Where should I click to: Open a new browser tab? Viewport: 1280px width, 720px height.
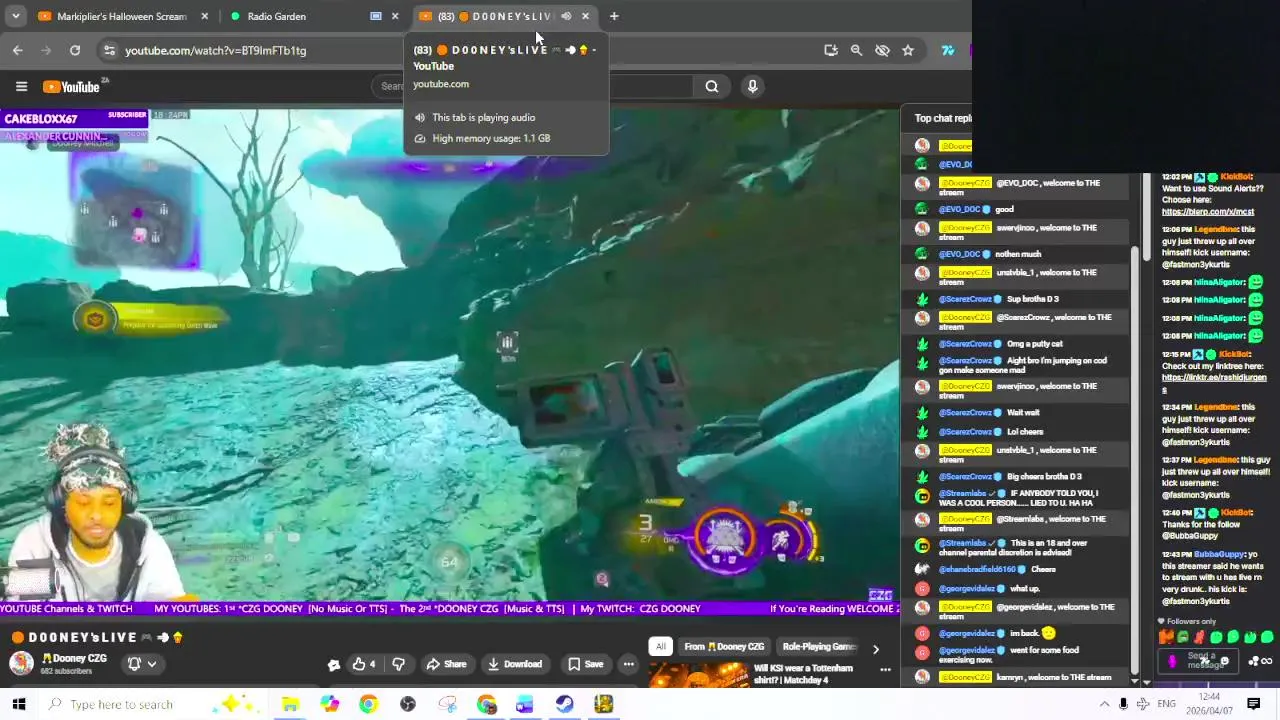(614, 16)
